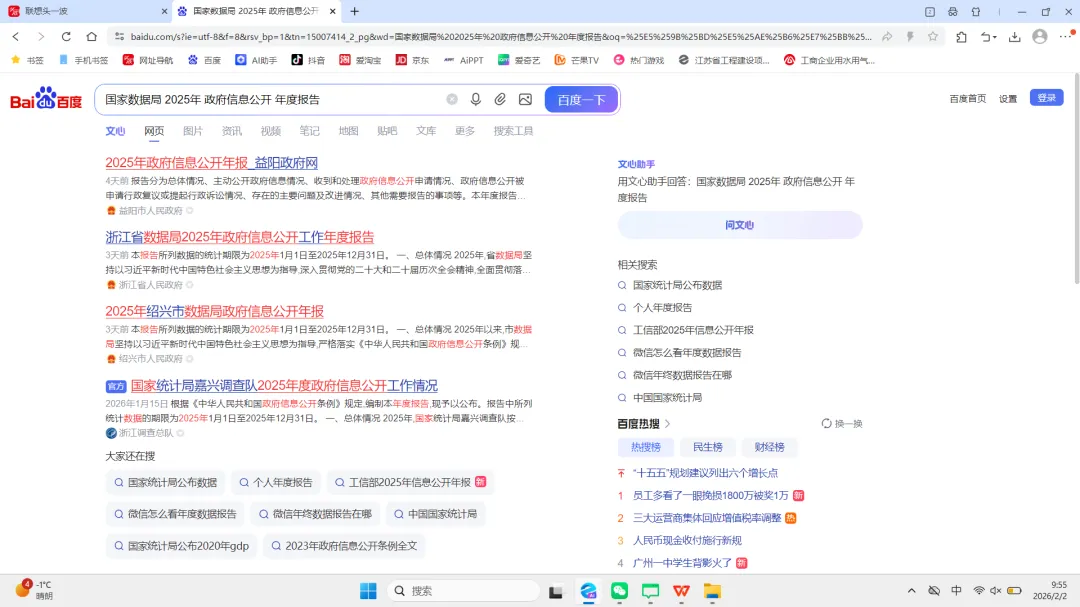Open the Edge browser taskbar icon
Image resolution: width=1080 pixels, height=607 pixels.
[588, 590]
